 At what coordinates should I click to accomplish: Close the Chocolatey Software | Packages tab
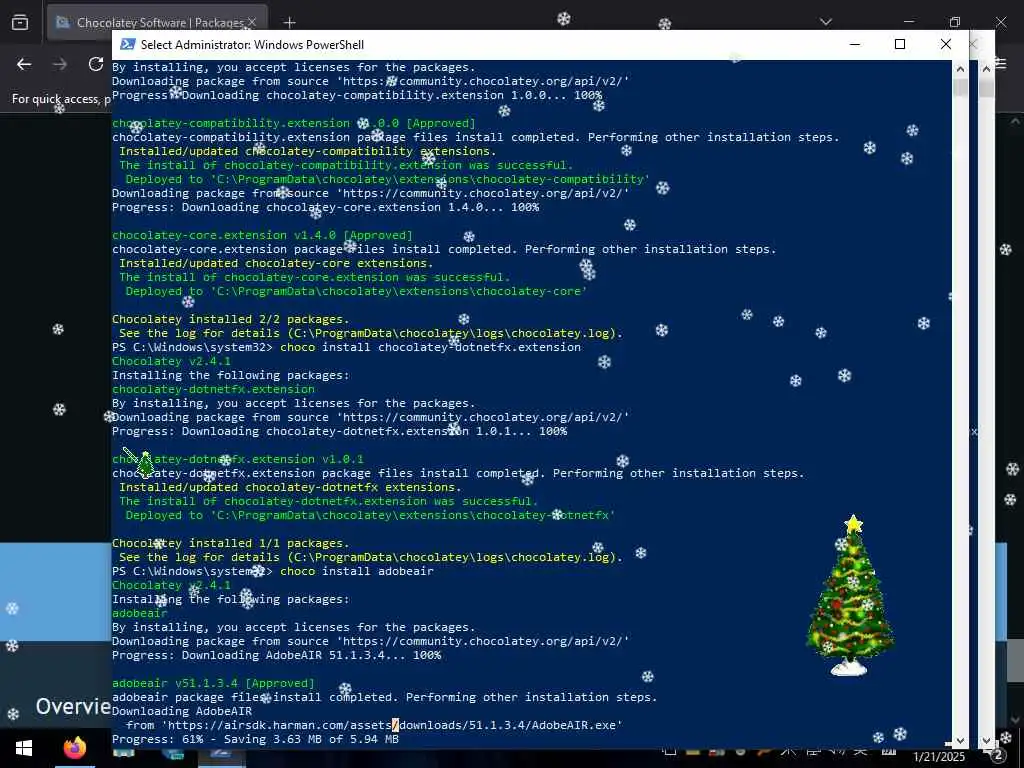coord(251,23)
